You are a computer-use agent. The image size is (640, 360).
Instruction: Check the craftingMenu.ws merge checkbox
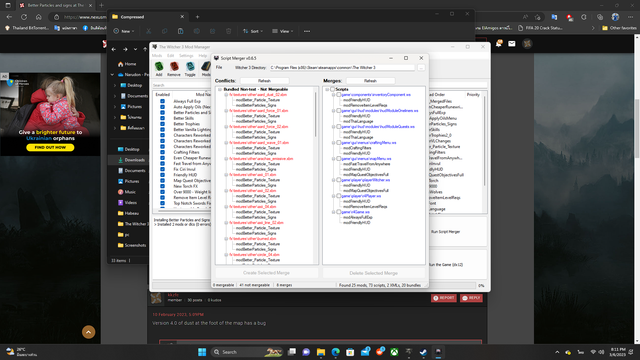[x=338, y=143]
